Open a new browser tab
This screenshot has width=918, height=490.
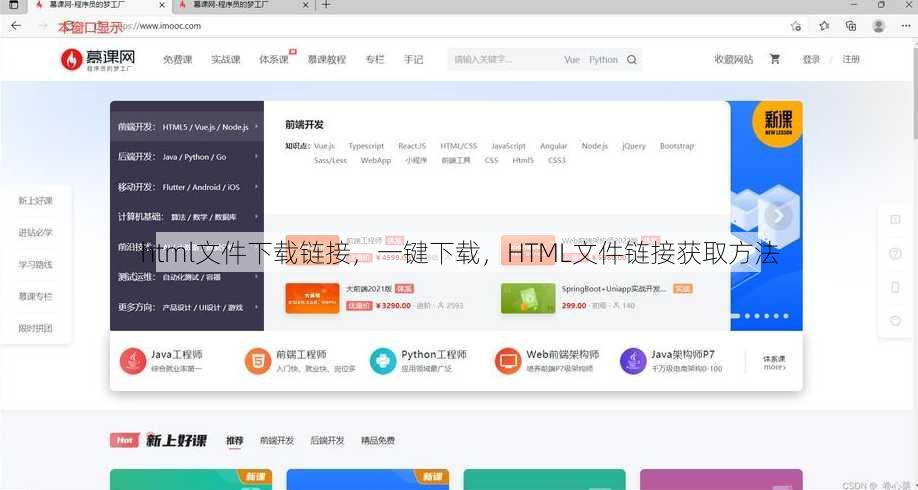[326, 5]
